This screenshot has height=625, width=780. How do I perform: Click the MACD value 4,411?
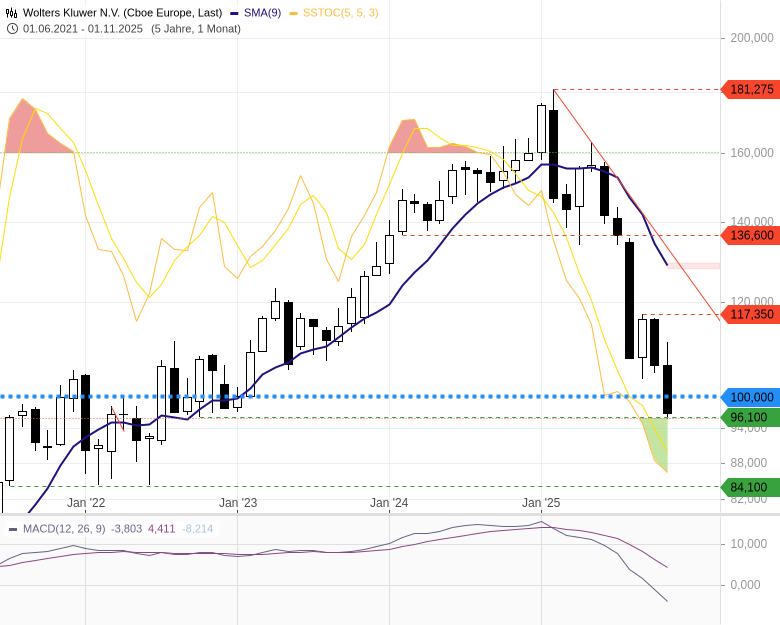pos(161,529)
